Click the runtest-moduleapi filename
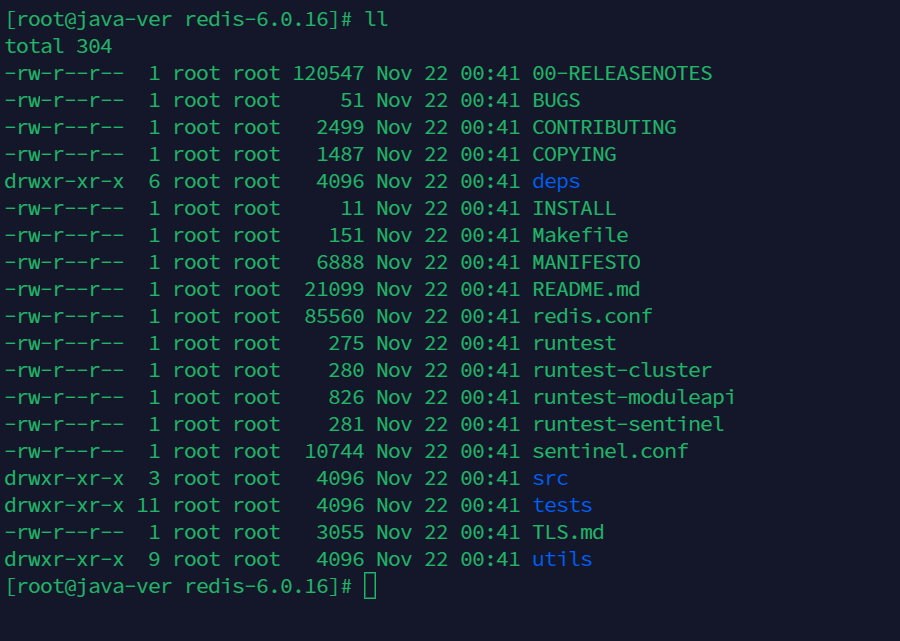The width and height of the screenshot is (900, 641). pos(634,397)
